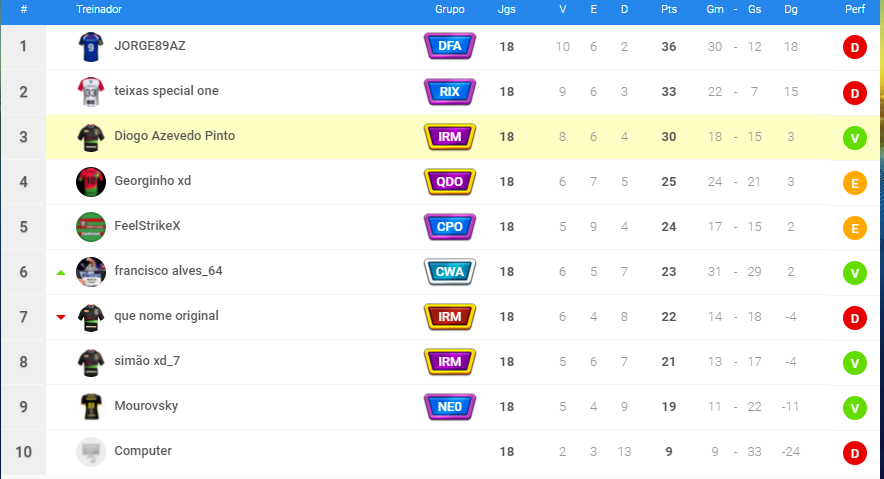Click the red D performance circle for JORGE89AZ
This screenshot has width=884, height=479.
(855, 47)
